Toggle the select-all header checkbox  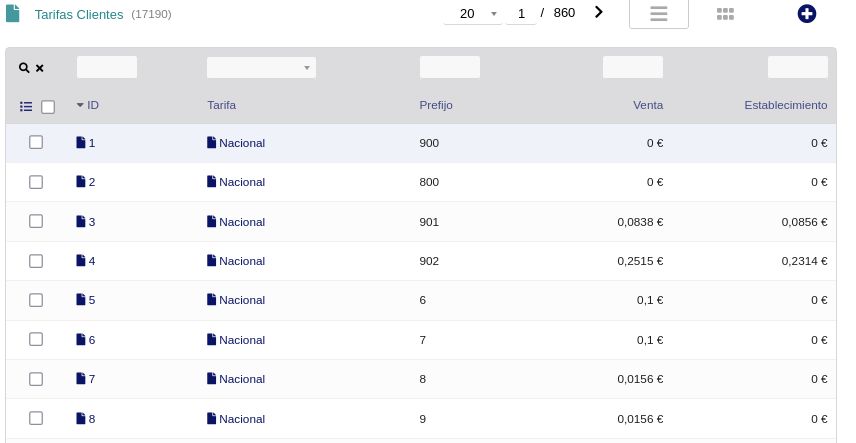48,107
